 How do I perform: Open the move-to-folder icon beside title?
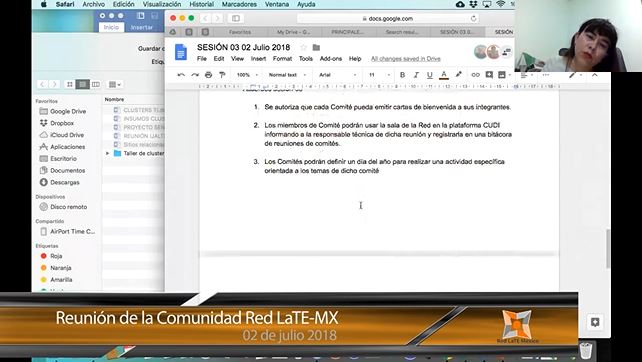click(x=316, y=48)
